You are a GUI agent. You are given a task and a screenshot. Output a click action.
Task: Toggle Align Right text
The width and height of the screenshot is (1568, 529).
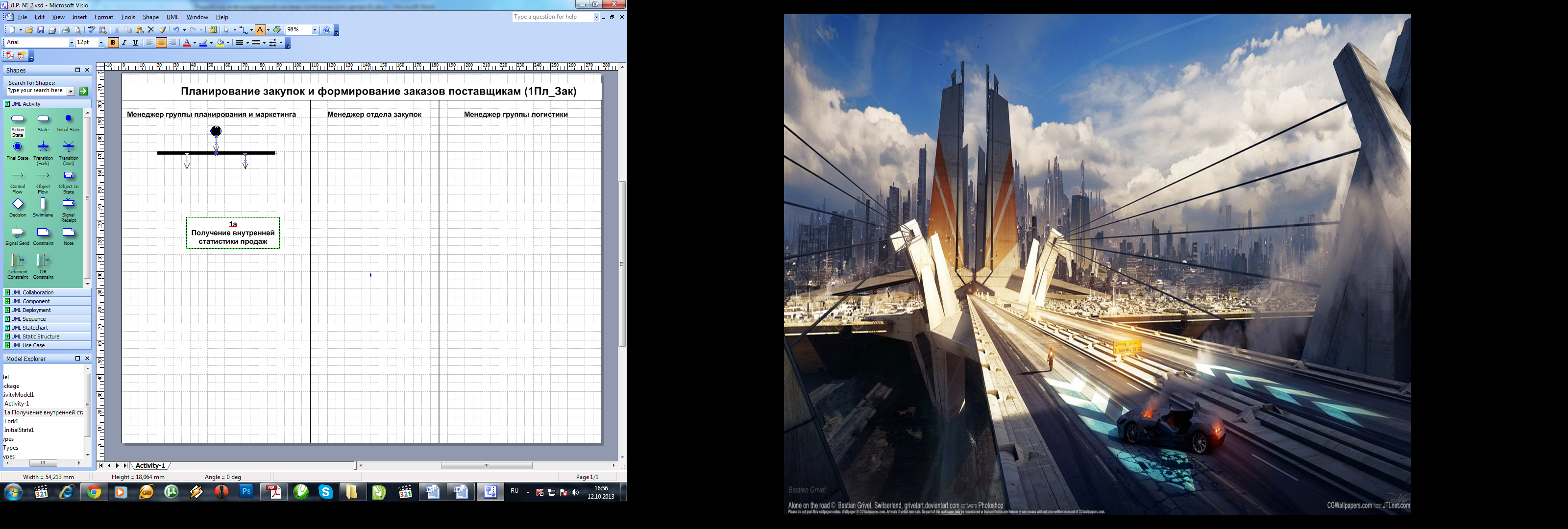pyautogui.click(x=172, y=43)
